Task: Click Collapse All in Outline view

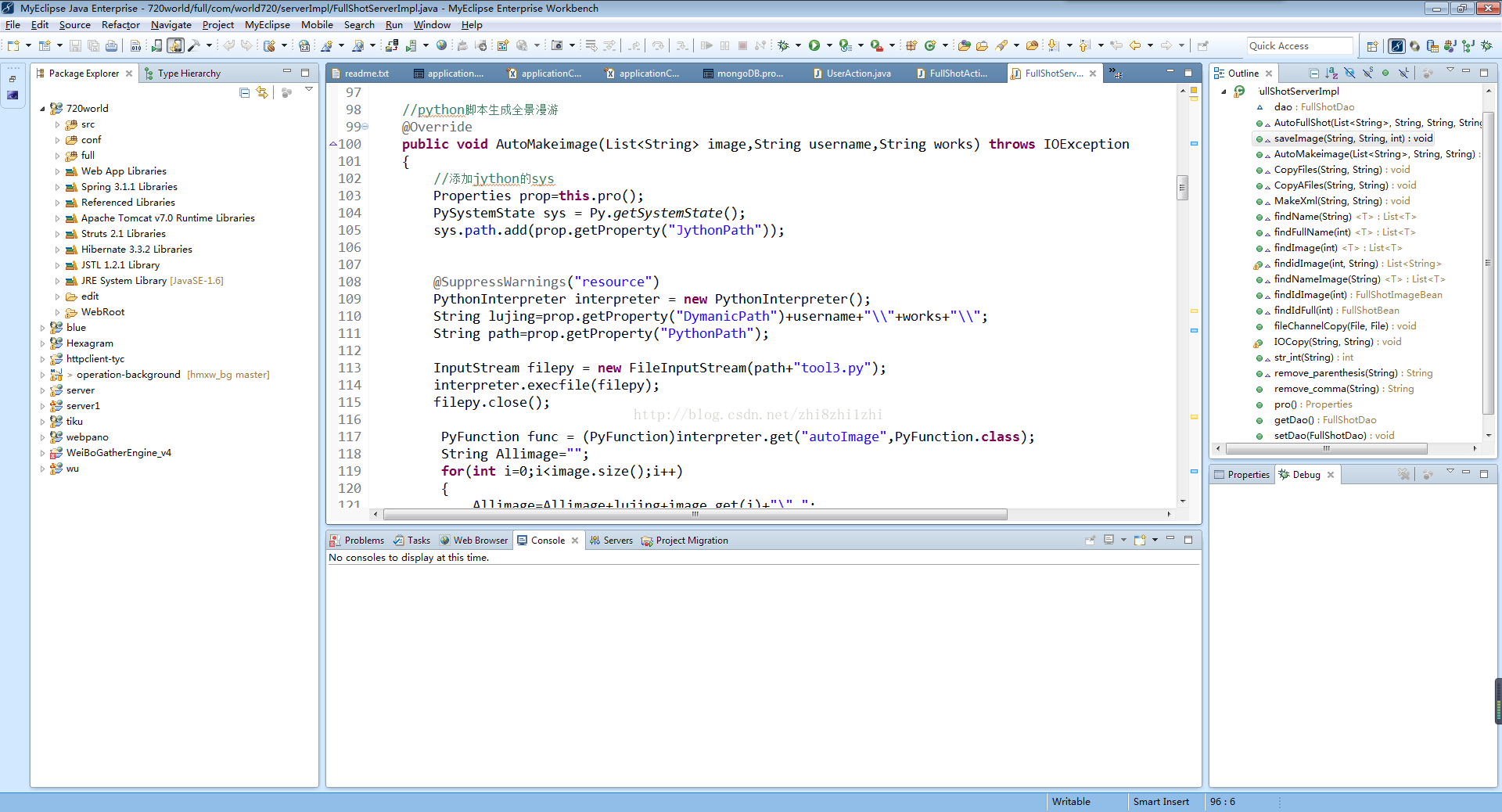Action: point(1314,73)
